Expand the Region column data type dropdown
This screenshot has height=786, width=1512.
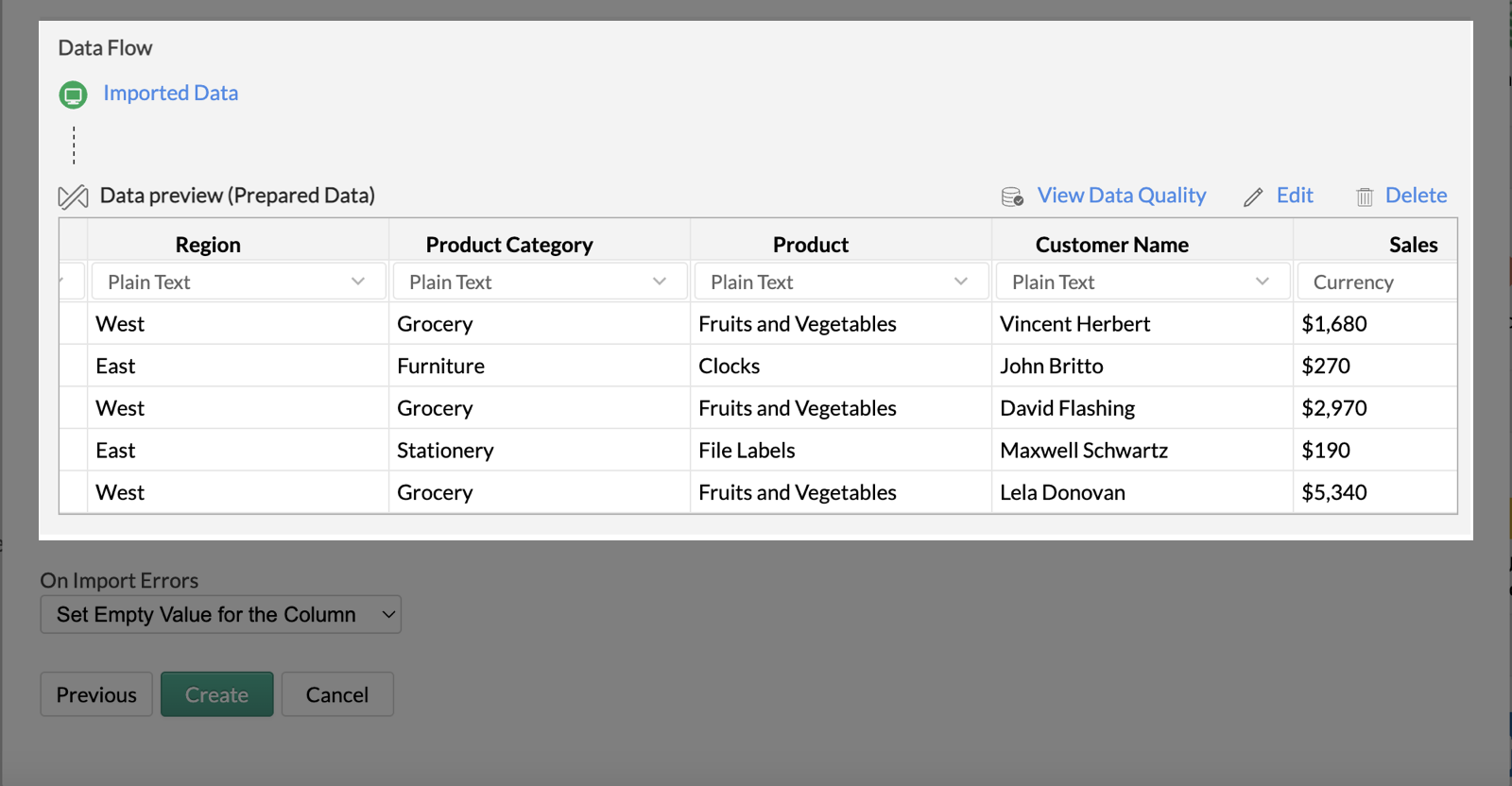coord(238,282)
